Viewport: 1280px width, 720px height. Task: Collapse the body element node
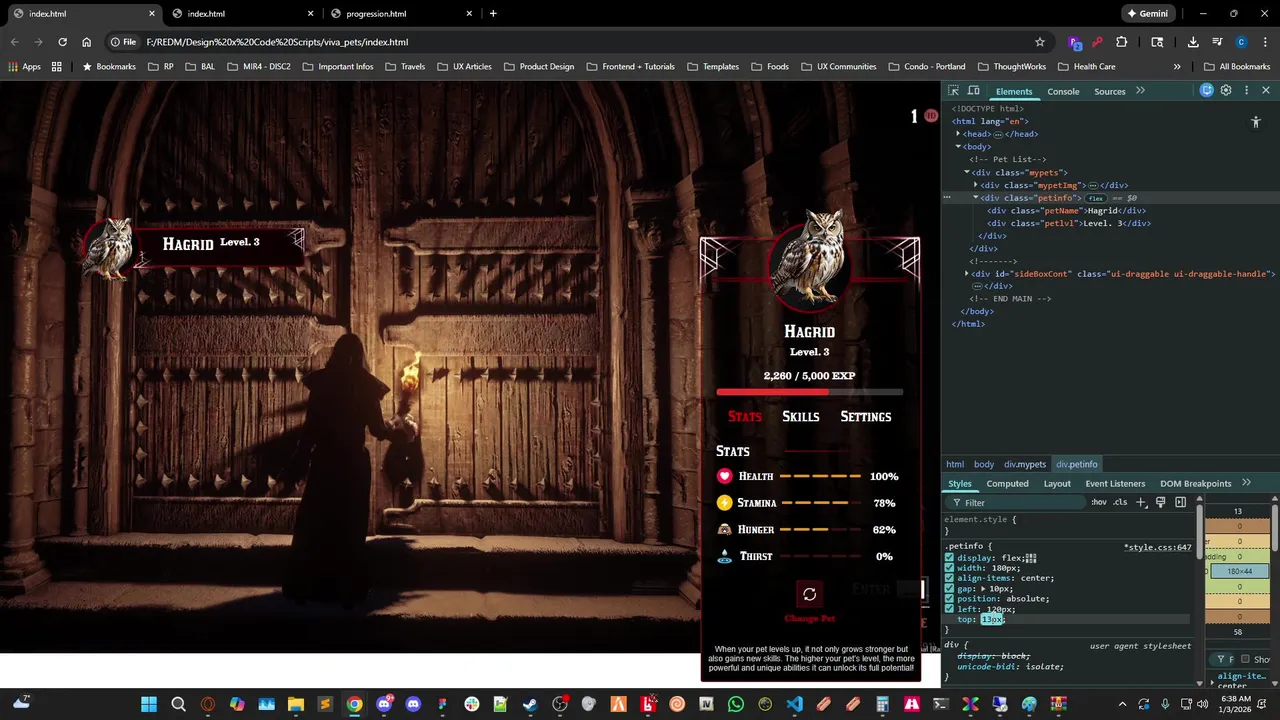958,147
